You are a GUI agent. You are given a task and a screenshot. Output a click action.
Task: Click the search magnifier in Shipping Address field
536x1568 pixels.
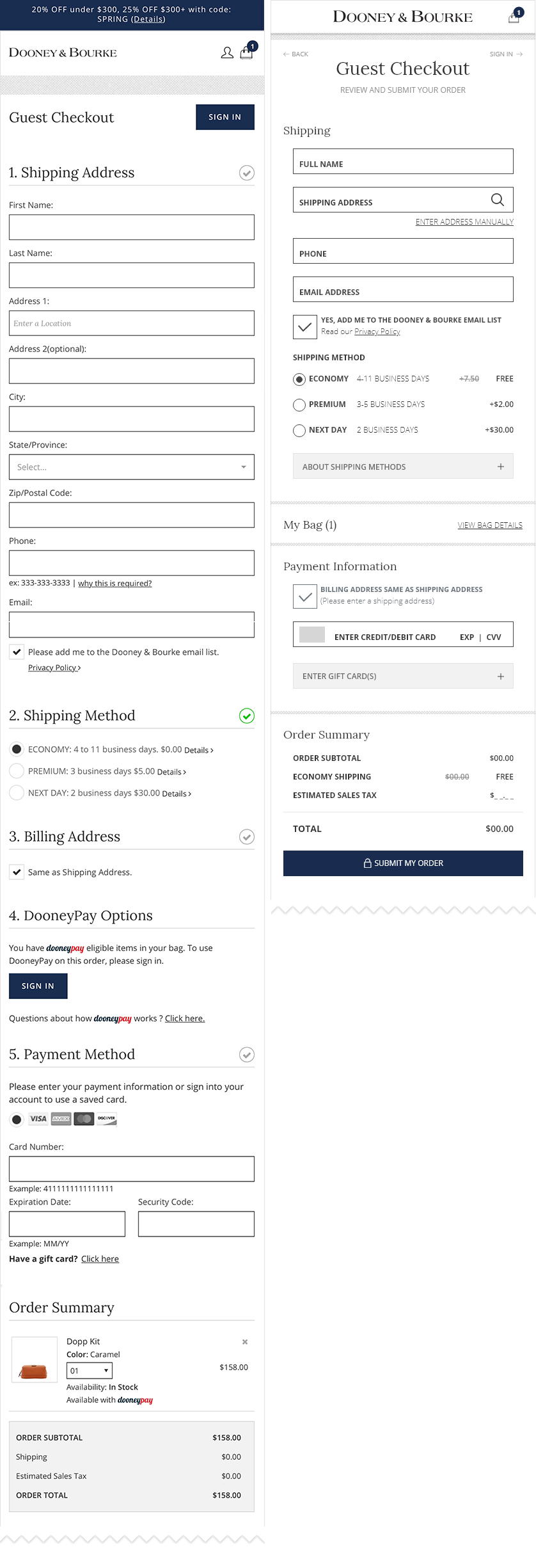coord(497,200)
